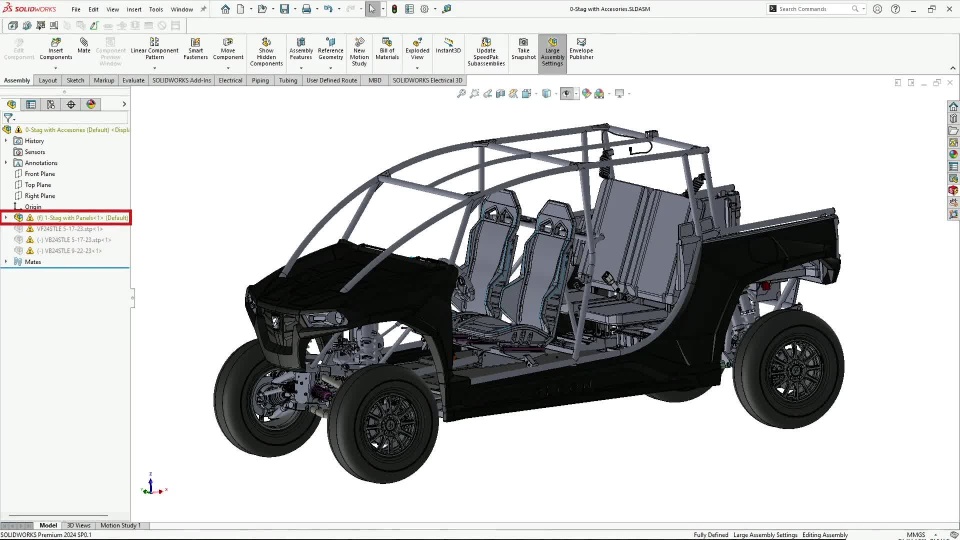Select Move Component tool
The height and width of the screenshot is (540, 960).
(228, 49)
